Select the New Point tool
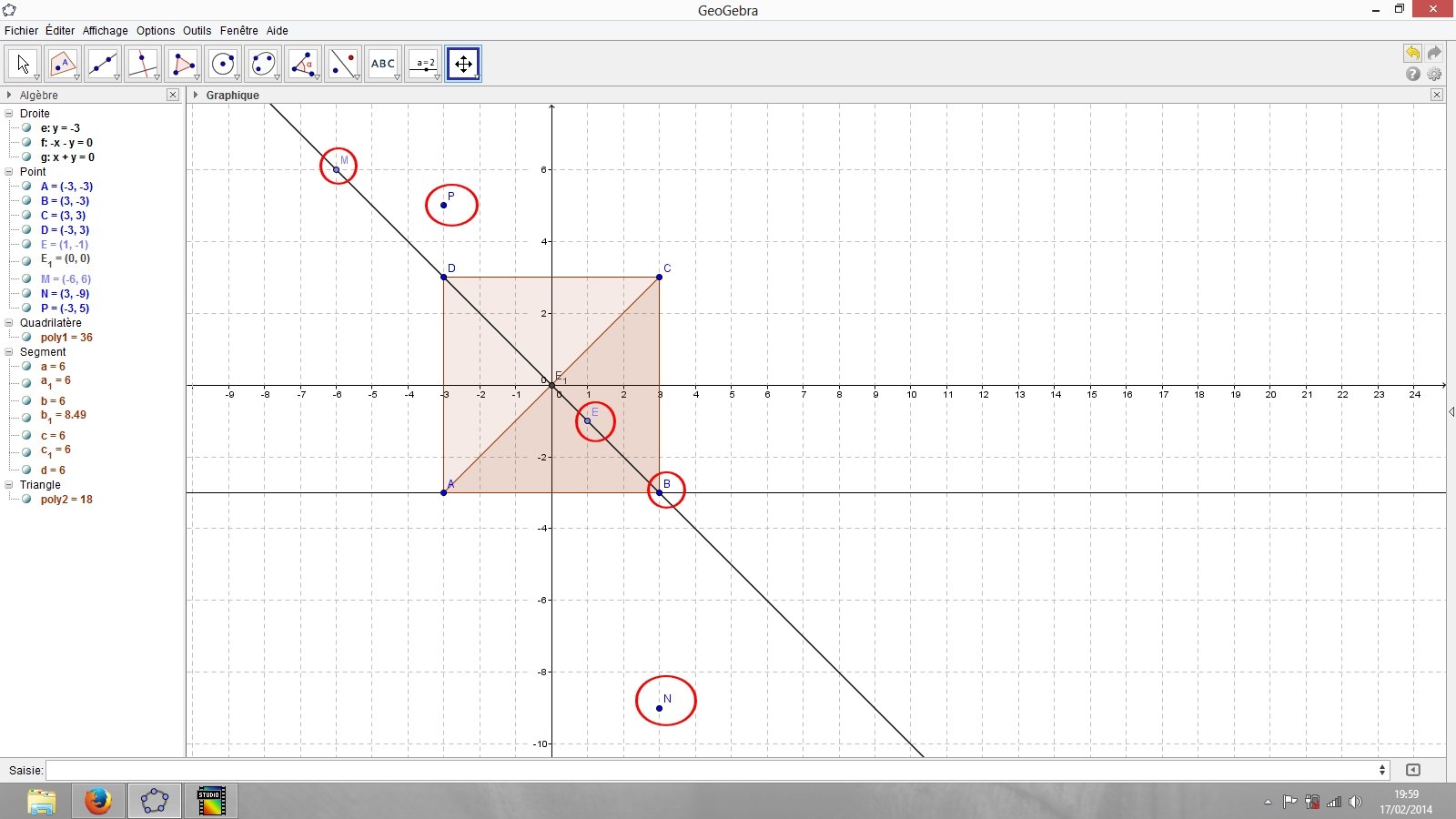1456x819 pixels. [63, 64]
